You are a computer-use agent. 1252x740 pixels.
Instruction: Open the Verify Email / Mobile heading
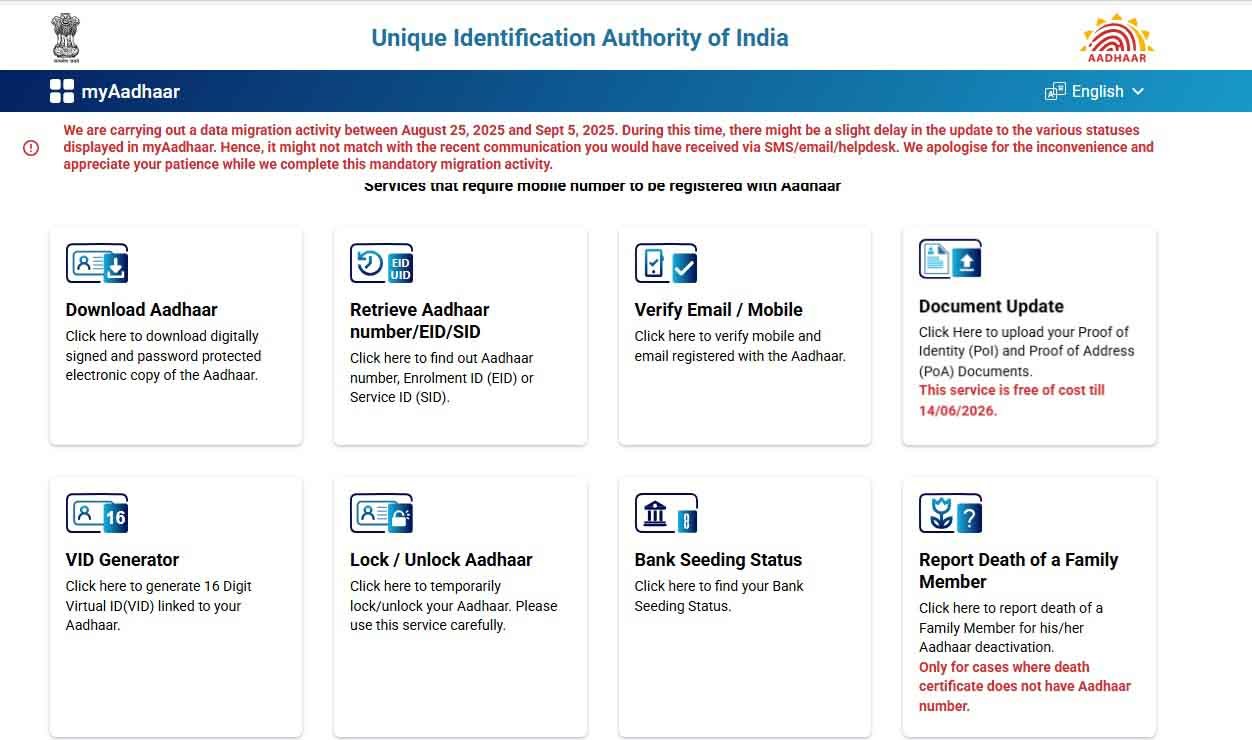tap(718, 310)
